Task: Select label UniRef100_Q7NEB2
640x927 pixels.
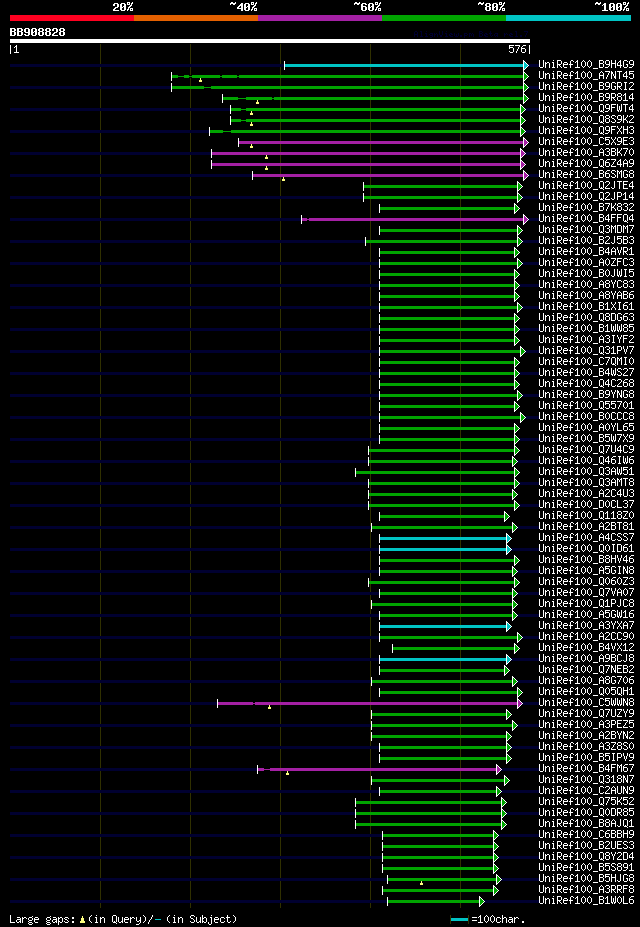Action: click(x=587, y=670)
